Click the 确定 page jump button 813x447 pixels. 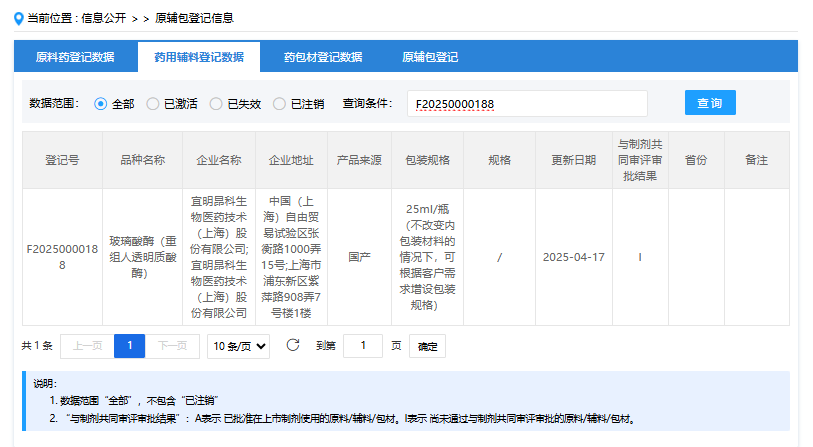coord(427,346)
